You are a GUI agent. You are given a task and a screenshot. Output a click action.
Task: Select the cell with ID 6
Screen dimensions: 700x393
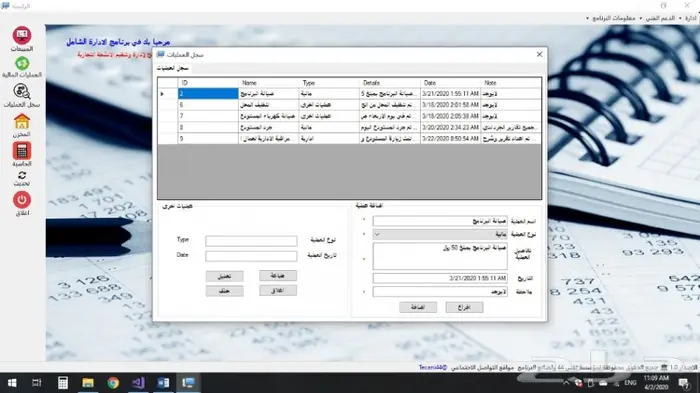(208, 105)
